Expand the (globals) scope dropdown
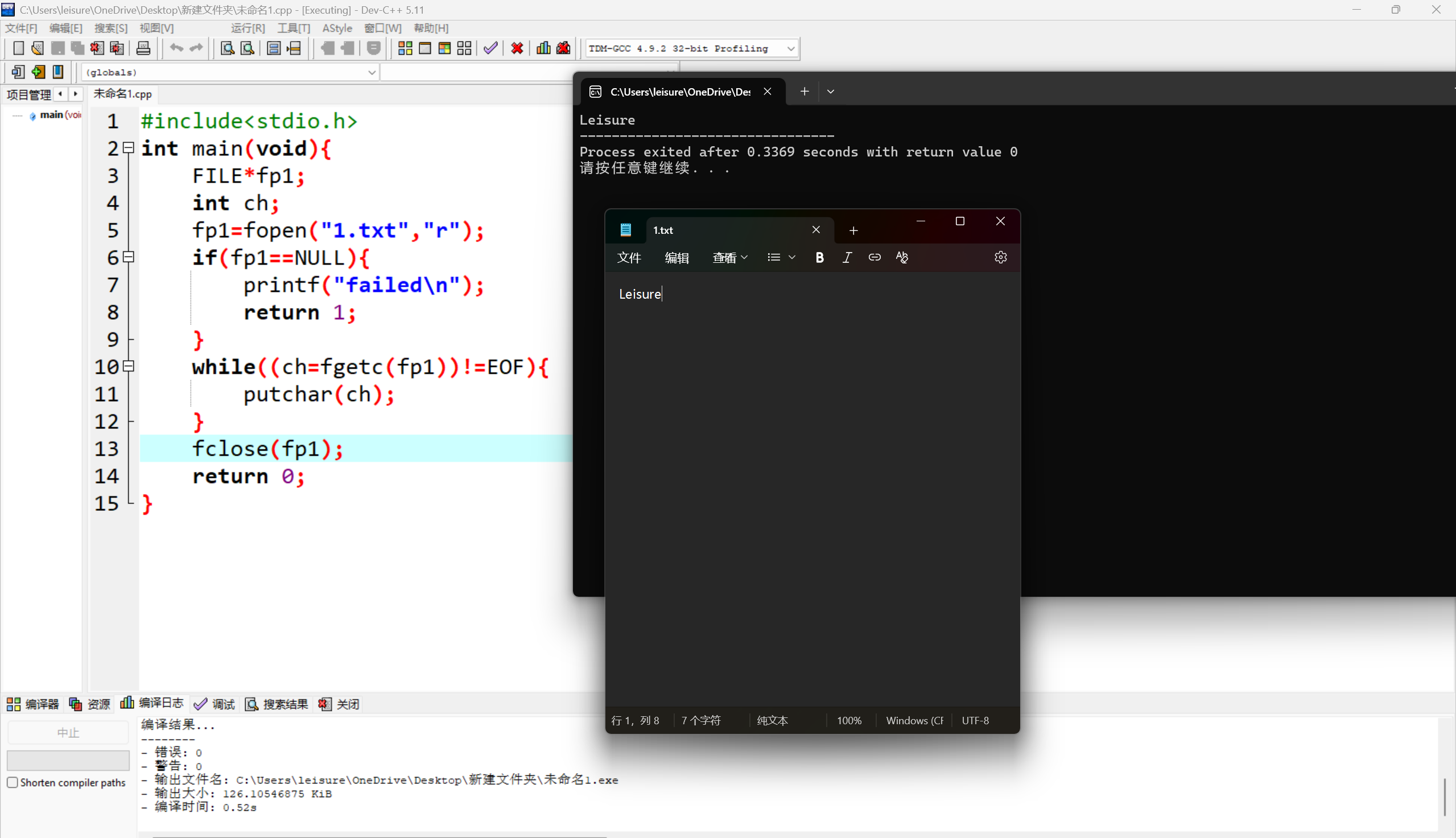Screen dimensions: 1456x838 [x=372, y=72]
